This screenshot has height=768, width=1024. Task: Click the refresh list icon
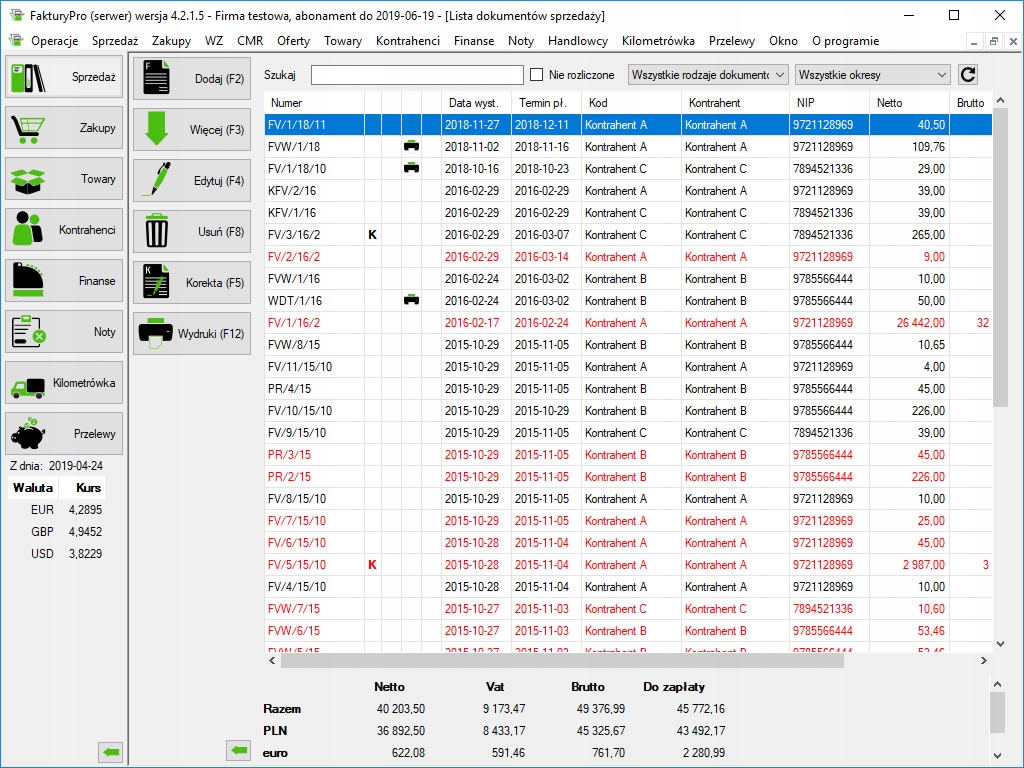click(967, 75)
